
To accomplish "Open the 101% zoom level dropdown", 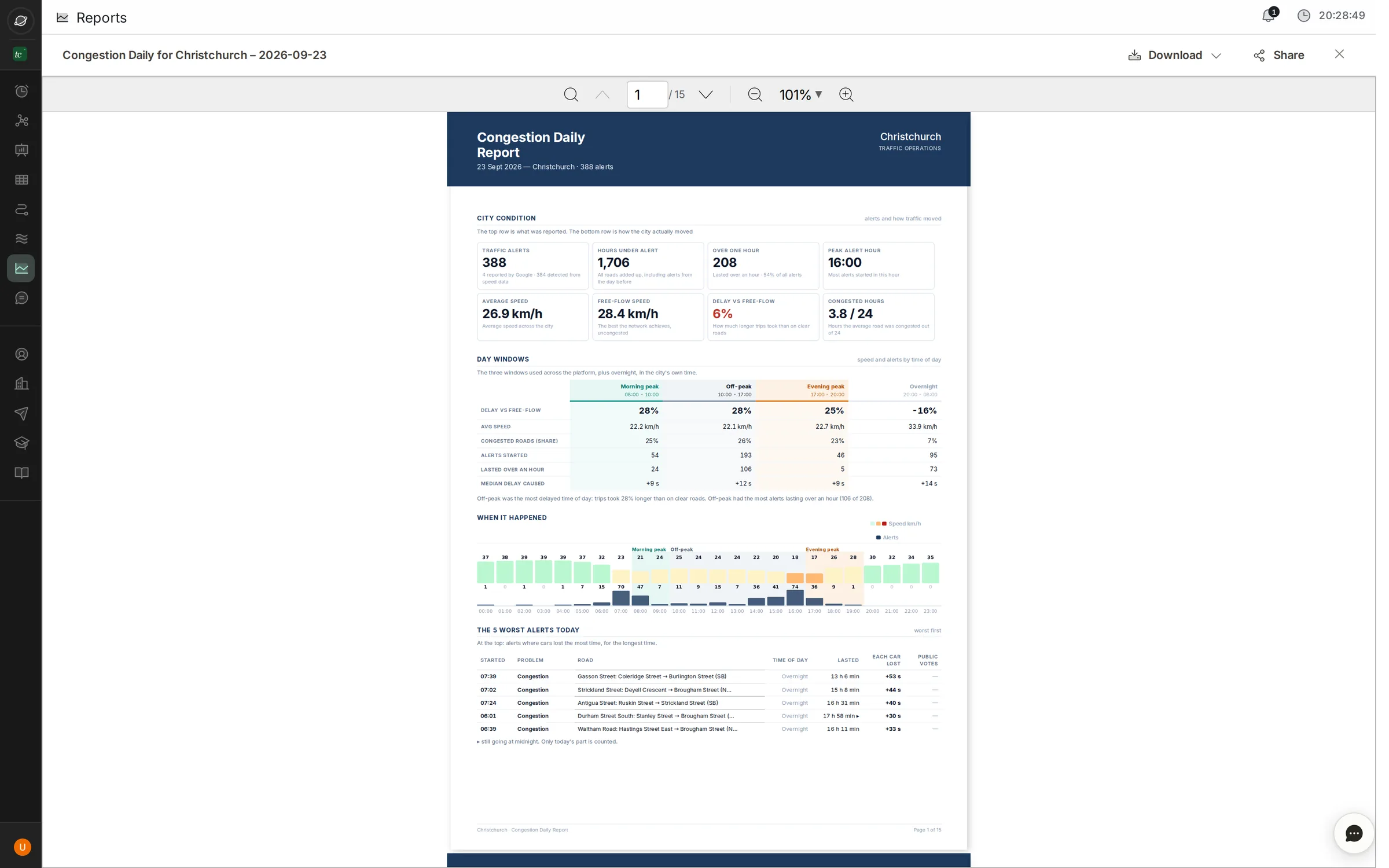I will pyautogui.click(x=800, y=94).
